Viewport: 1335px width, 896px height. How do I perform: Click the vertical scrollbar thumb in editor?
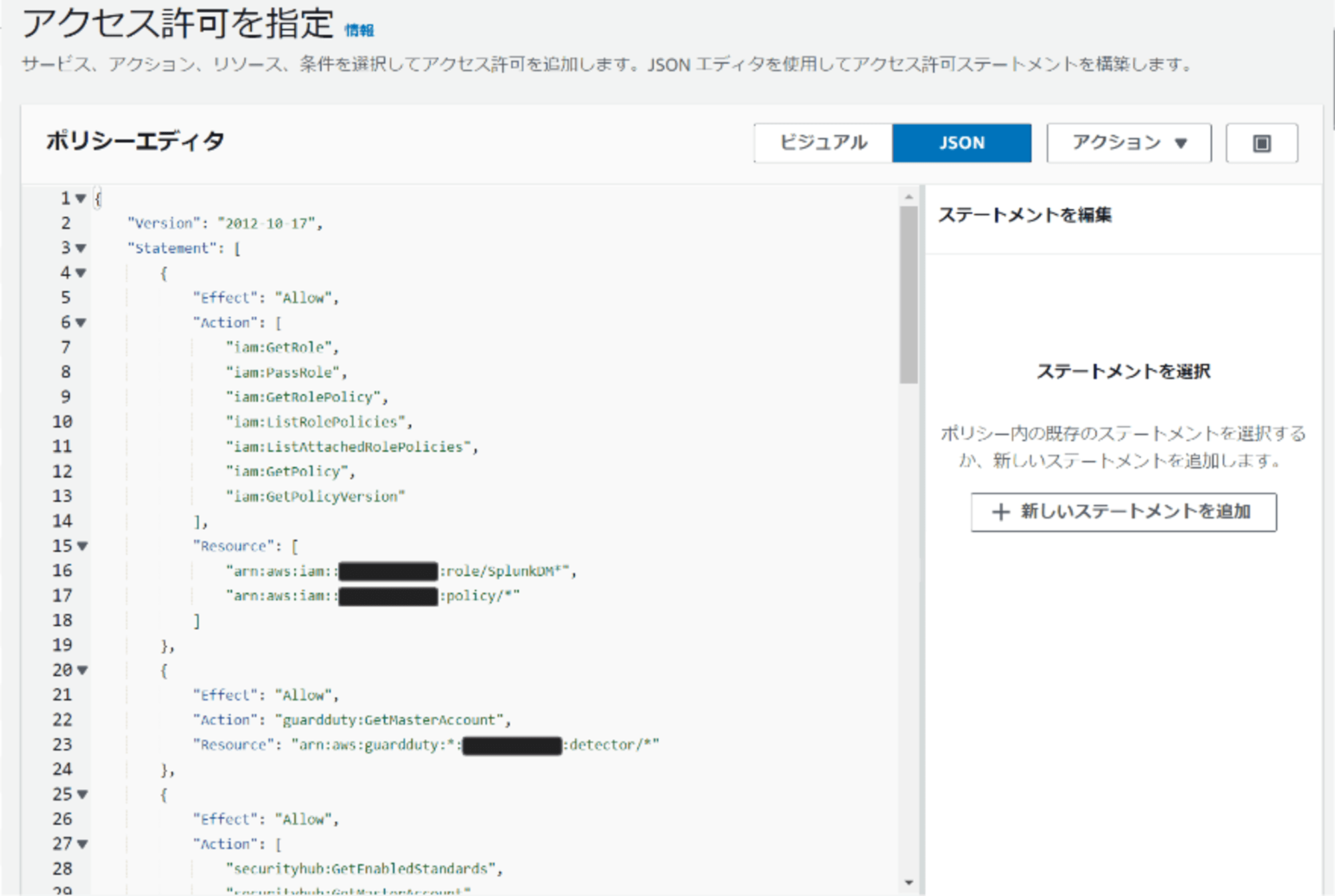tap(908, 295)
